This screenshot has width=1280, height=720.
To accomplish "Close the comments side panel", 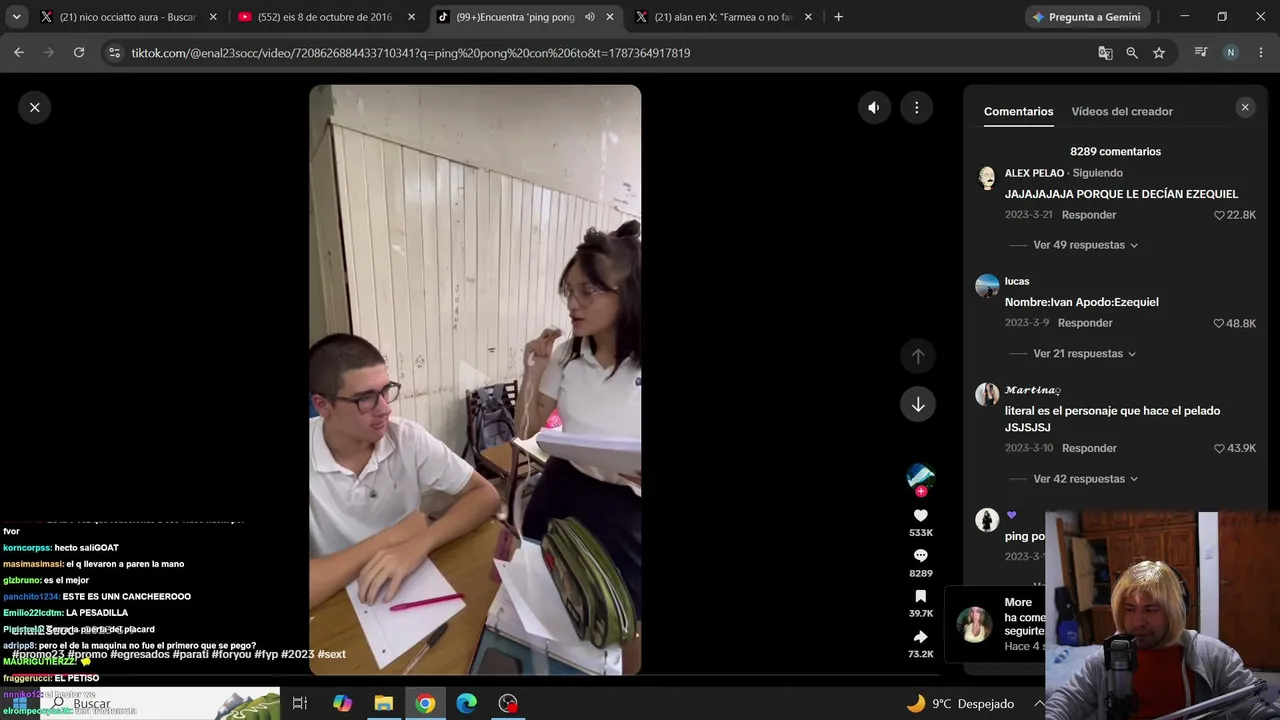I will (1245, 107).
